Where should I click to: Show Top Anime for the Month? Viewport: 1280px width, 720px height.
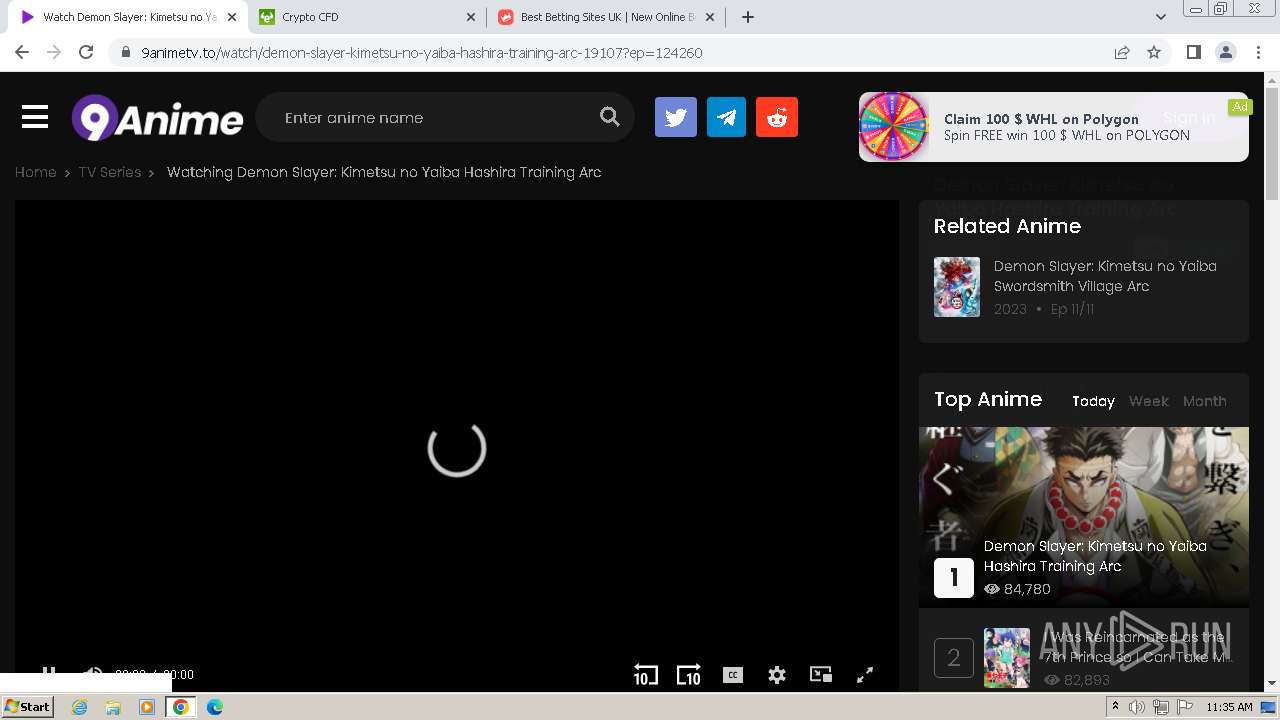point(1205,401)
